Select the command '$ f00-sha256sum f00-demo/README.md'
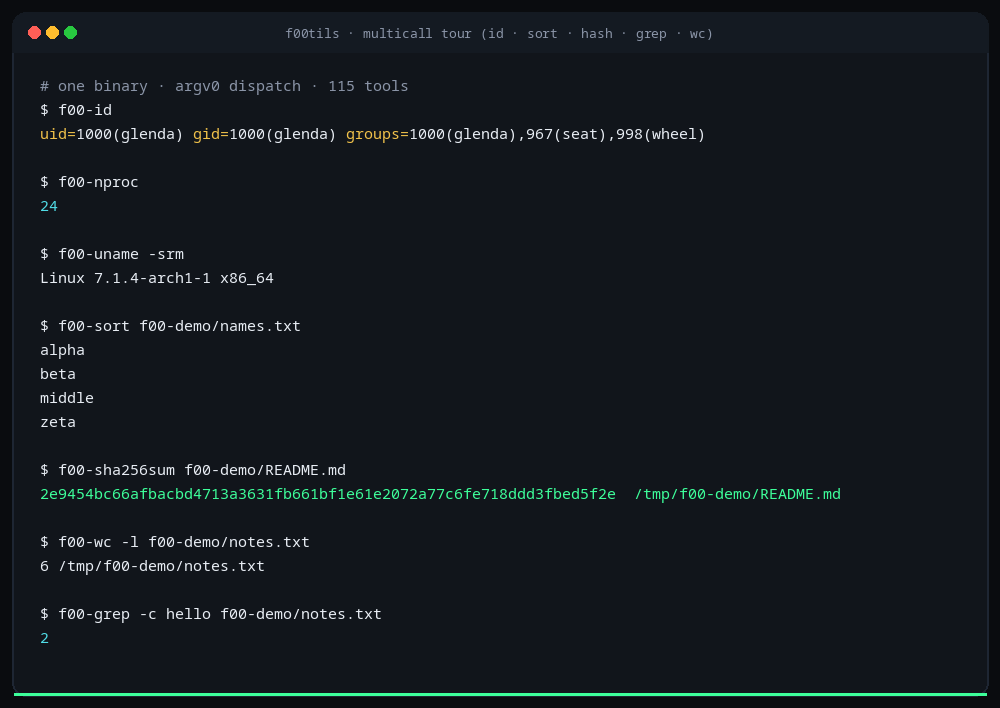The width and height of the screenshot is (1000, 708). (x=193, y=471)
